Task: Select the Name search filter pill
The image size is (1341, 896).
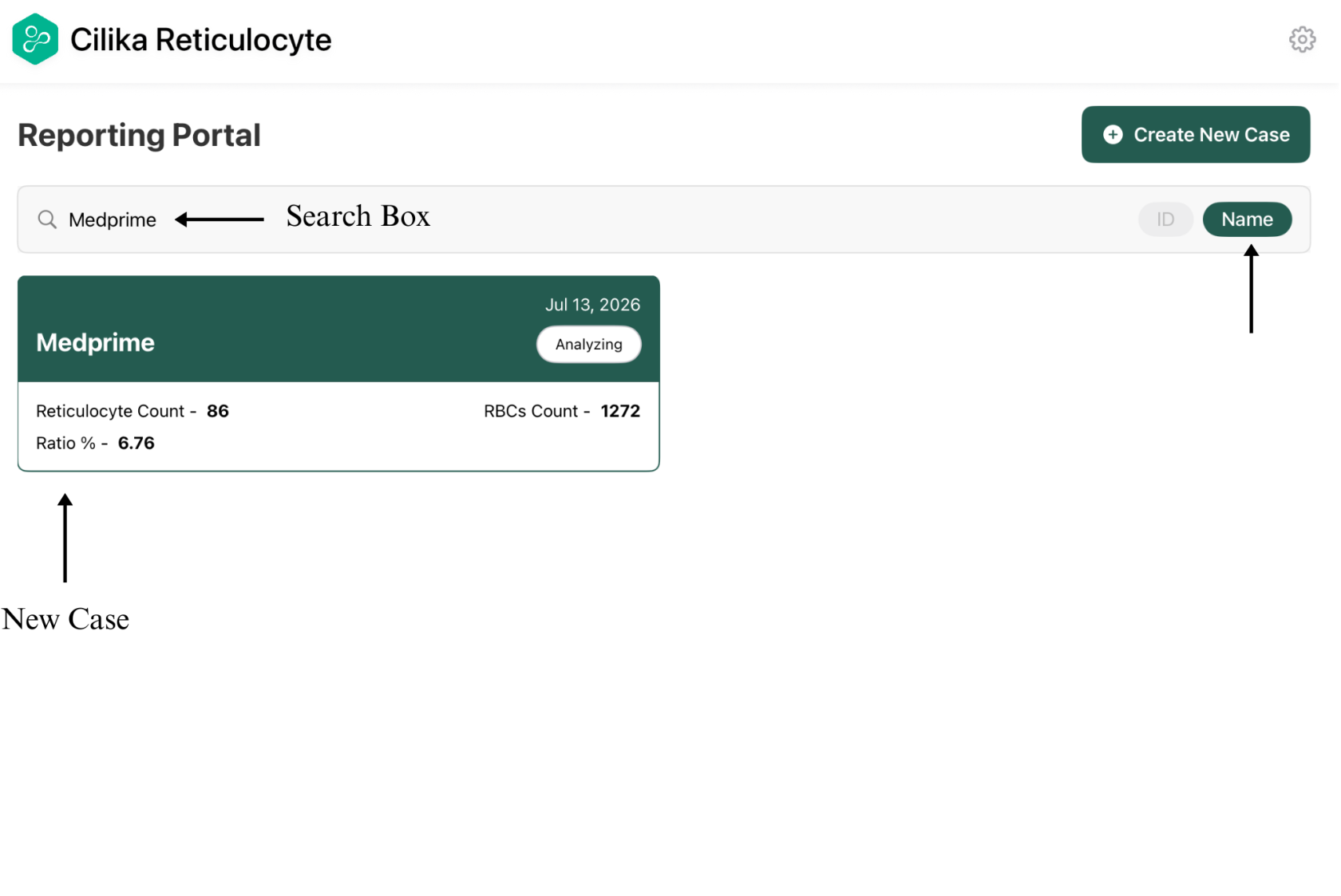Action: point(1247,219)
